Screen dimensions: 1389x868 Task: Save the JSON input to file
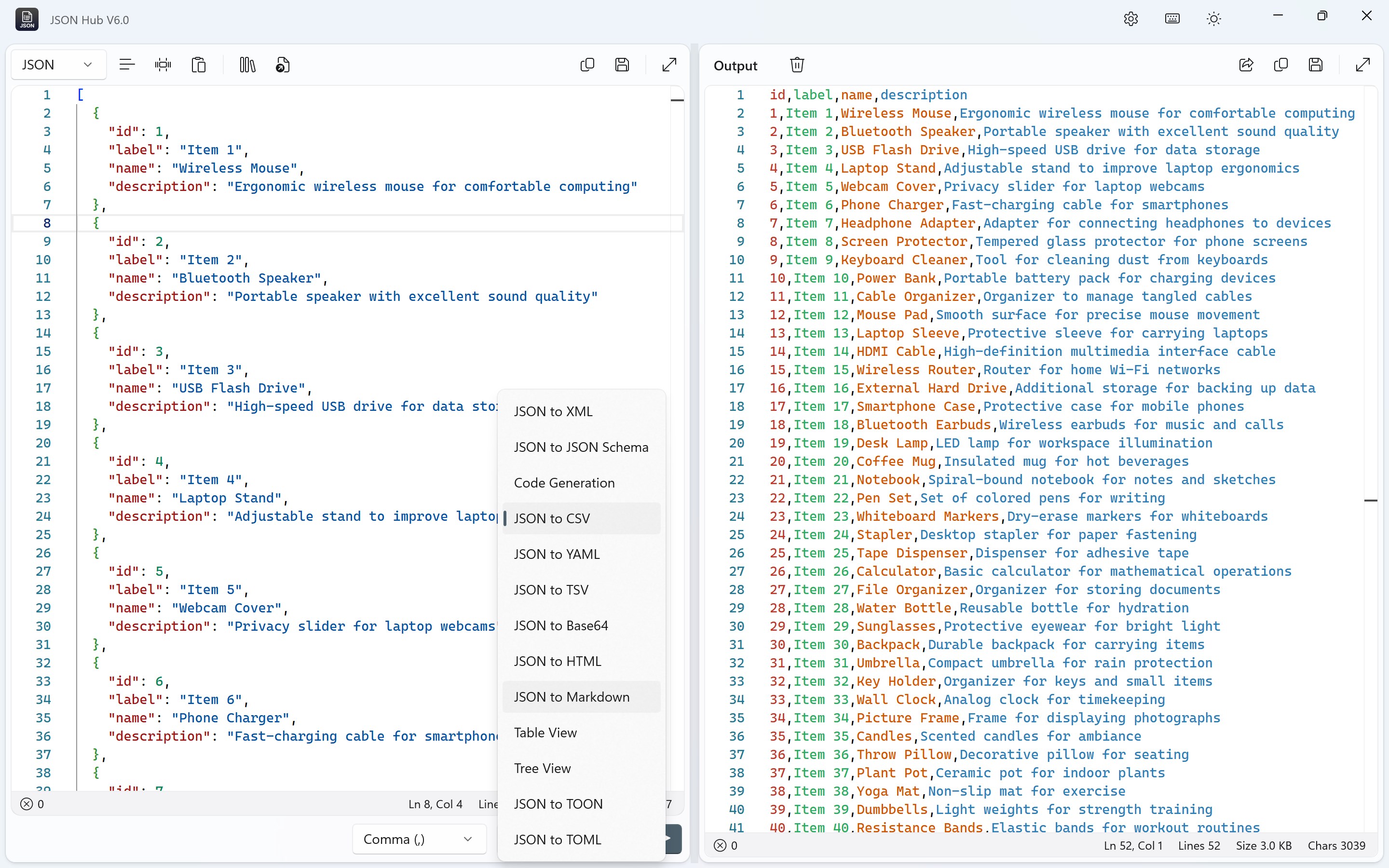(x=623, y=64)
